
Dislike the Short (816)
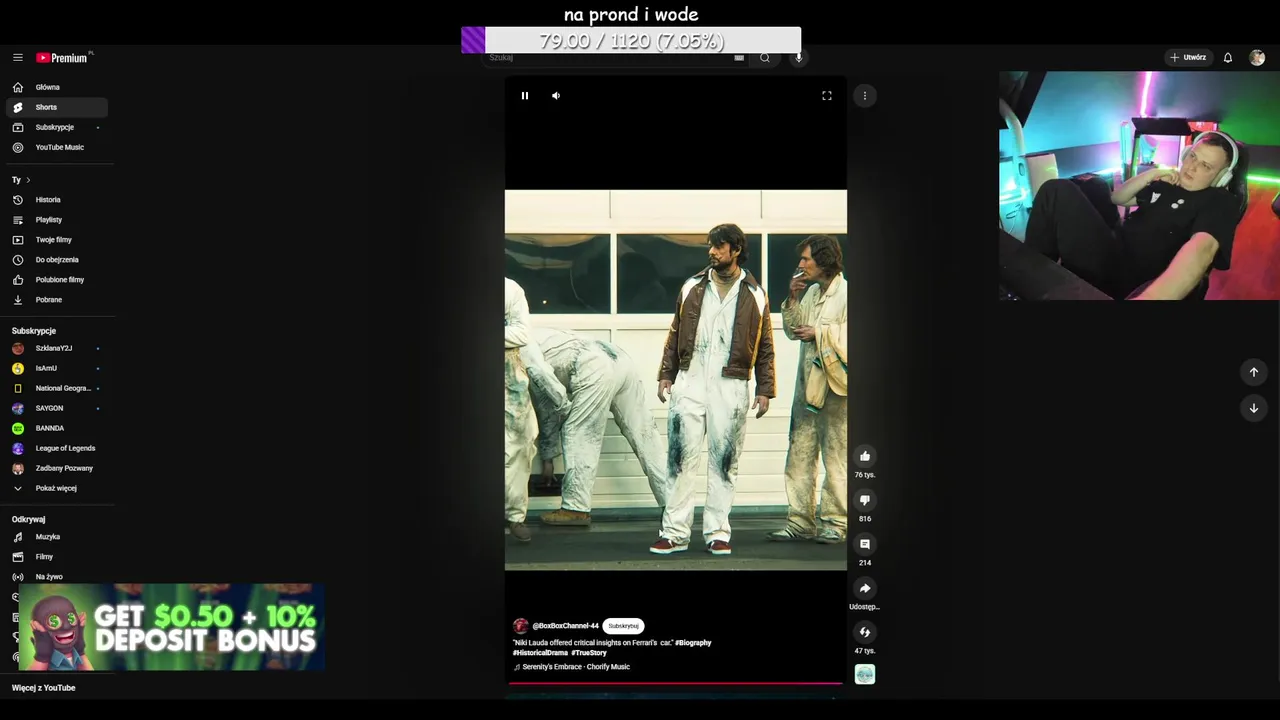(865, 500)
